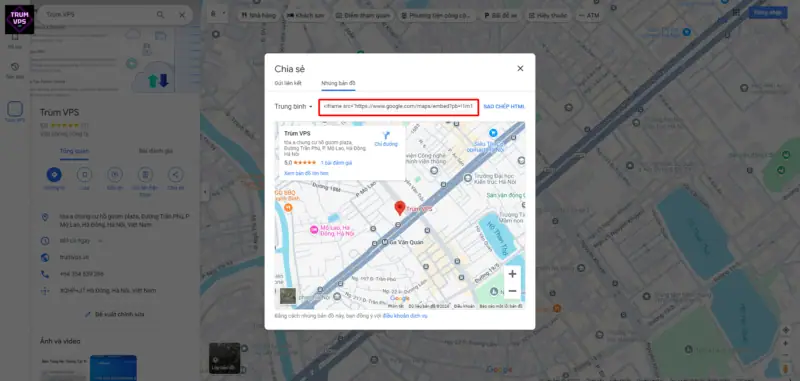Click the iframe embed code field
This screenshot has height=381, width=800.
(x=398, y=107)
